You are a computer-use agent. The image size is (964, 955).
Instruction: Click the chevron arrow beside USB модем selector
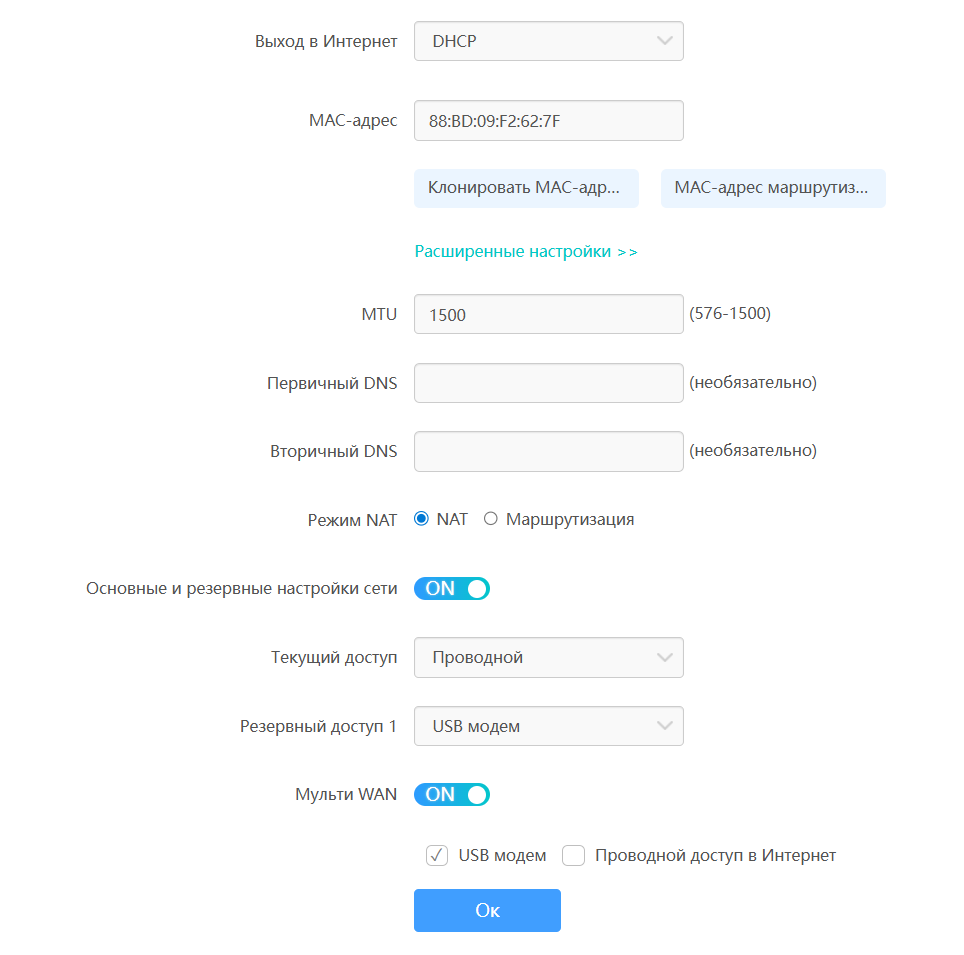pyautogui.click(x=664, y=727)
